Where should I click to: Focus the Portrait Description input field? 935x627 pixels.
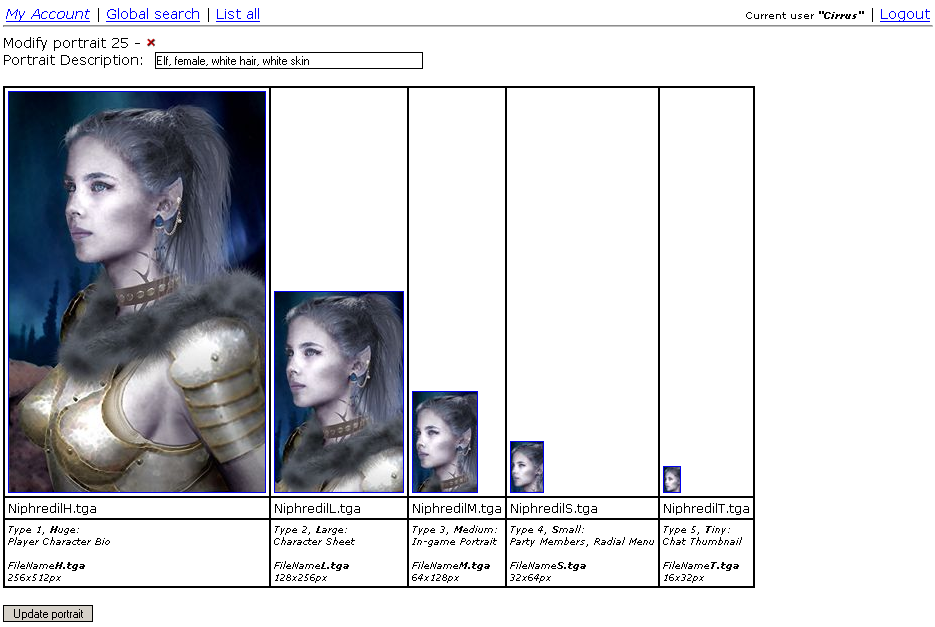[x=289, y=60]
